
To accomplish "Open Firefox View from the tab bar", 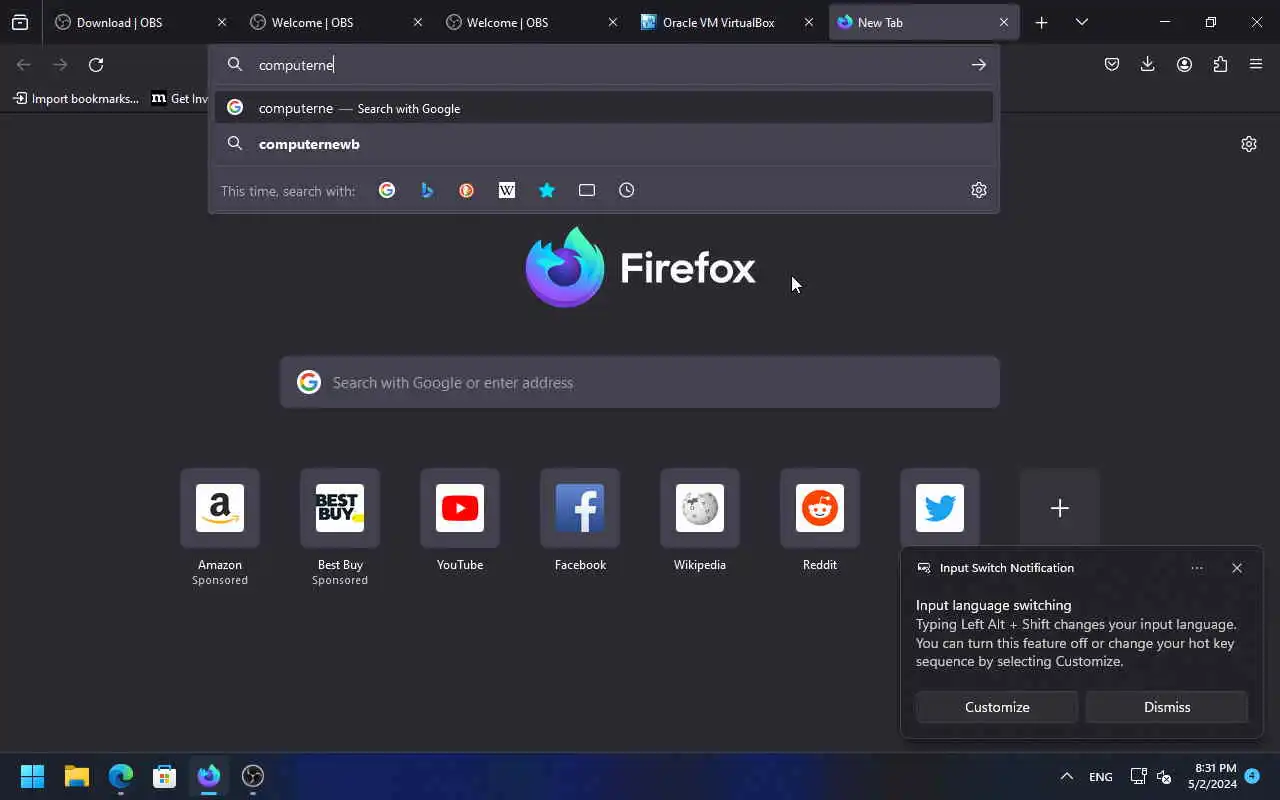I will coord(20,22).
